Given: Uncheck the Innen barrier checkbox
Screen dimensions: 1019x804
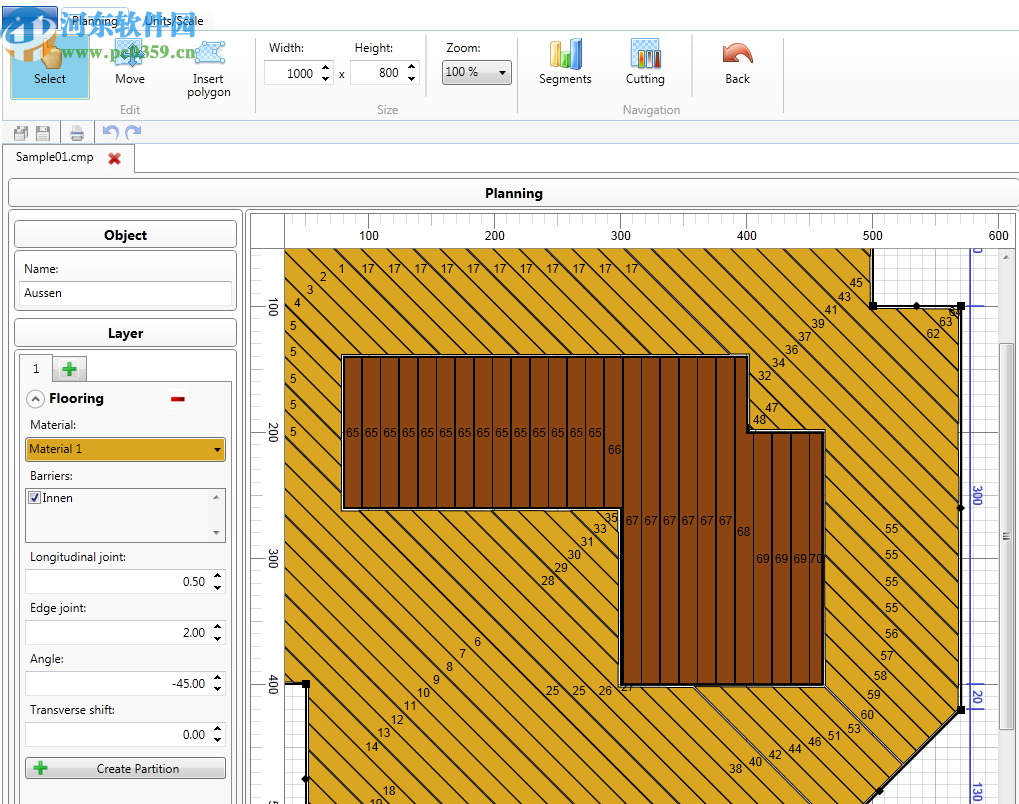Looking at the screenshot, I should click(35, 498).
